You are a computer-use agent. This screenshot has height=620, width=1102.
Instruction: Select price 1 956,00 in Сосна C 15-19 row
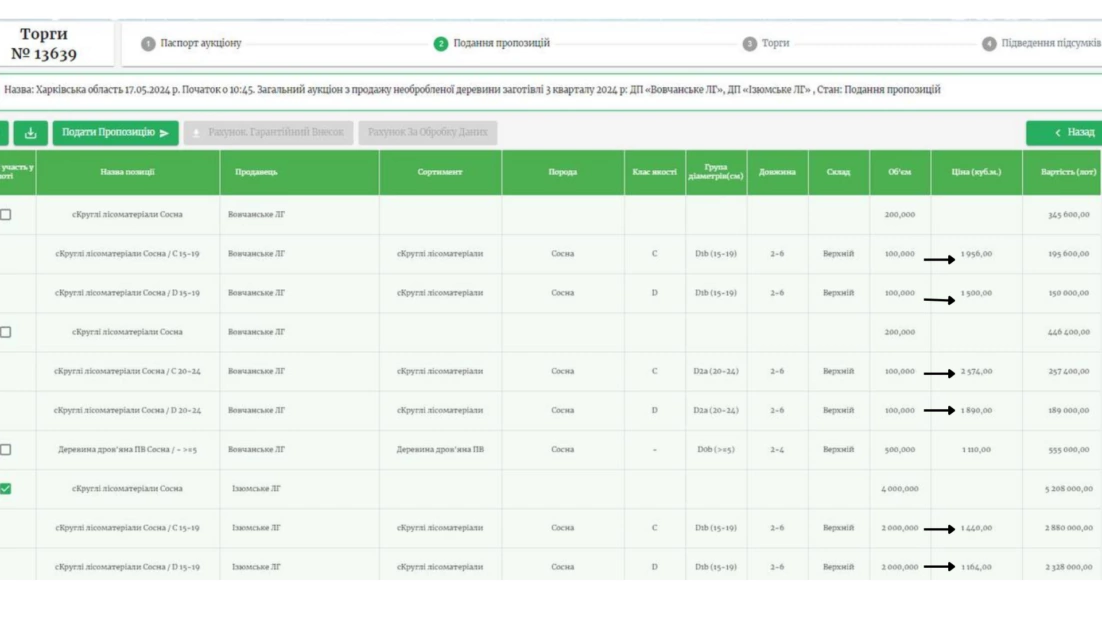[976, 254]
